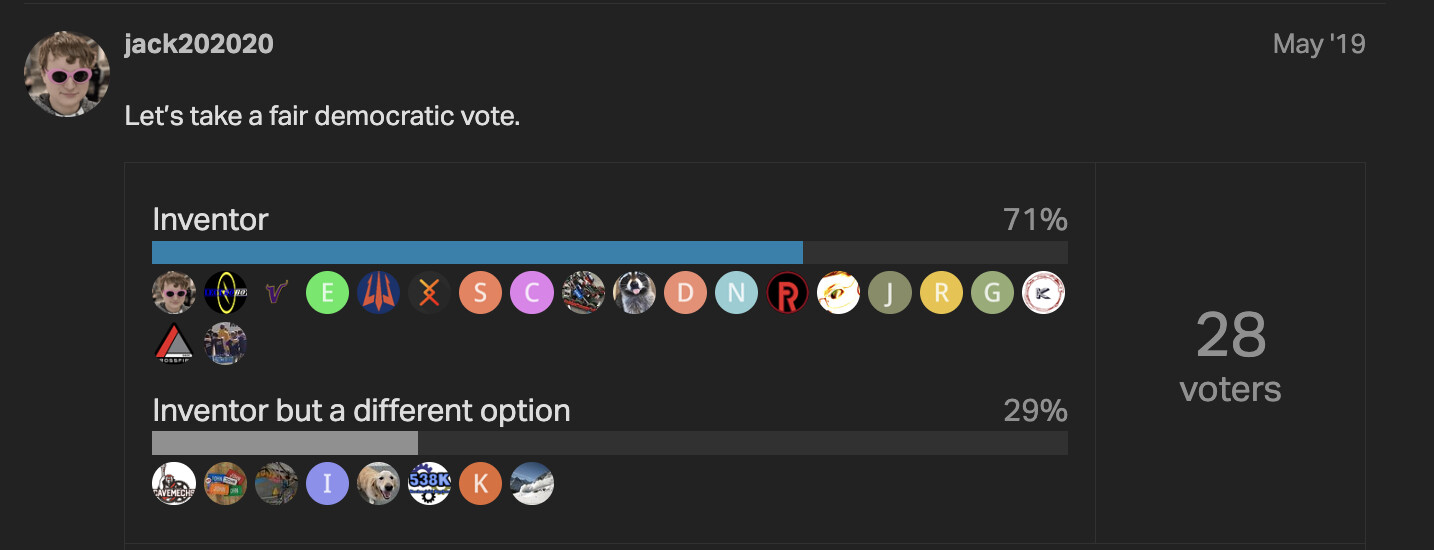
Task: Click the golden dog voter avatar
Action: (378, 483)
